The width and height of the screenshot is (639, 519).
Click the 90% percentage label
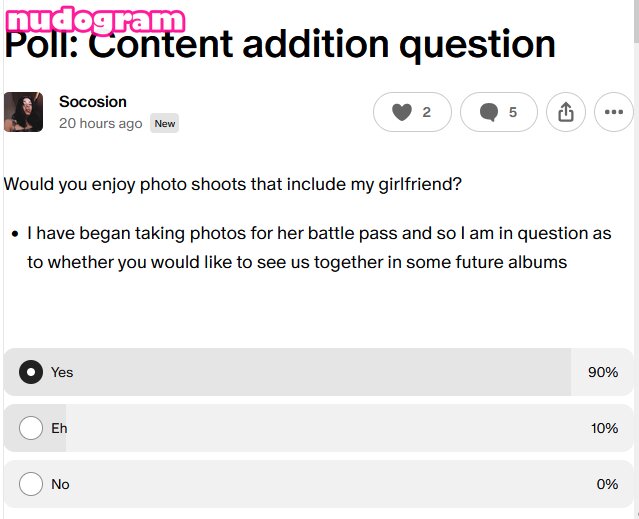click(603, 372)
